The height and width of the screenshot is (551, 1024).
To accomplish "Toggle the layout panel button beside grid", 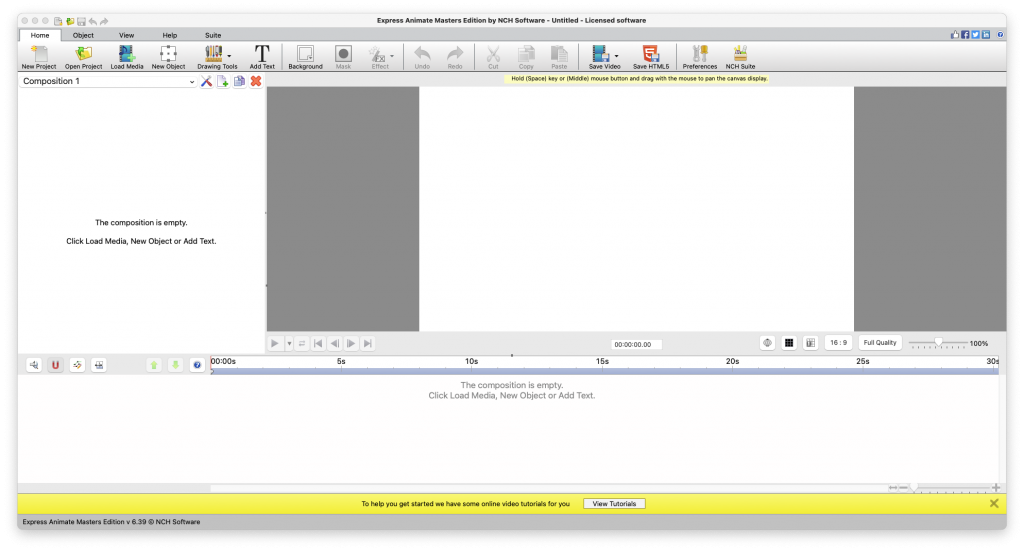I will (810, 343).
